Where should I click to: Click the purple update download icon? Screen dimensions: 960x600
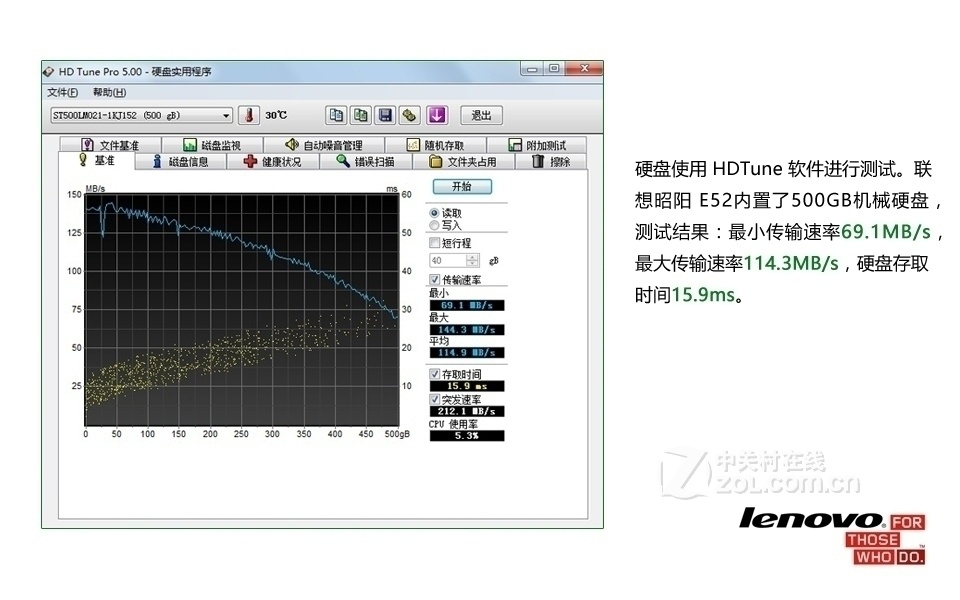pos(437,115)
